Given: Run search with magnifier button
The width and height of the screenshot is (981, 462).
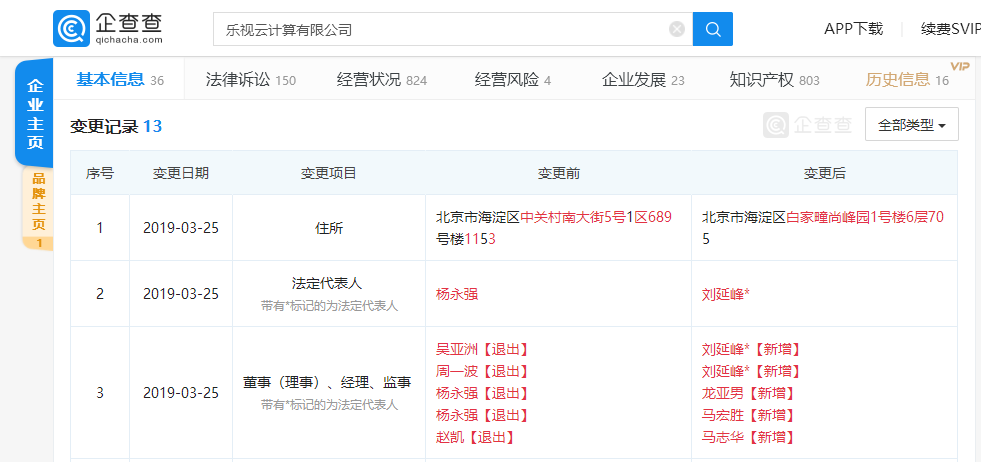Looking at the screenshot, I should coord(713,29).
